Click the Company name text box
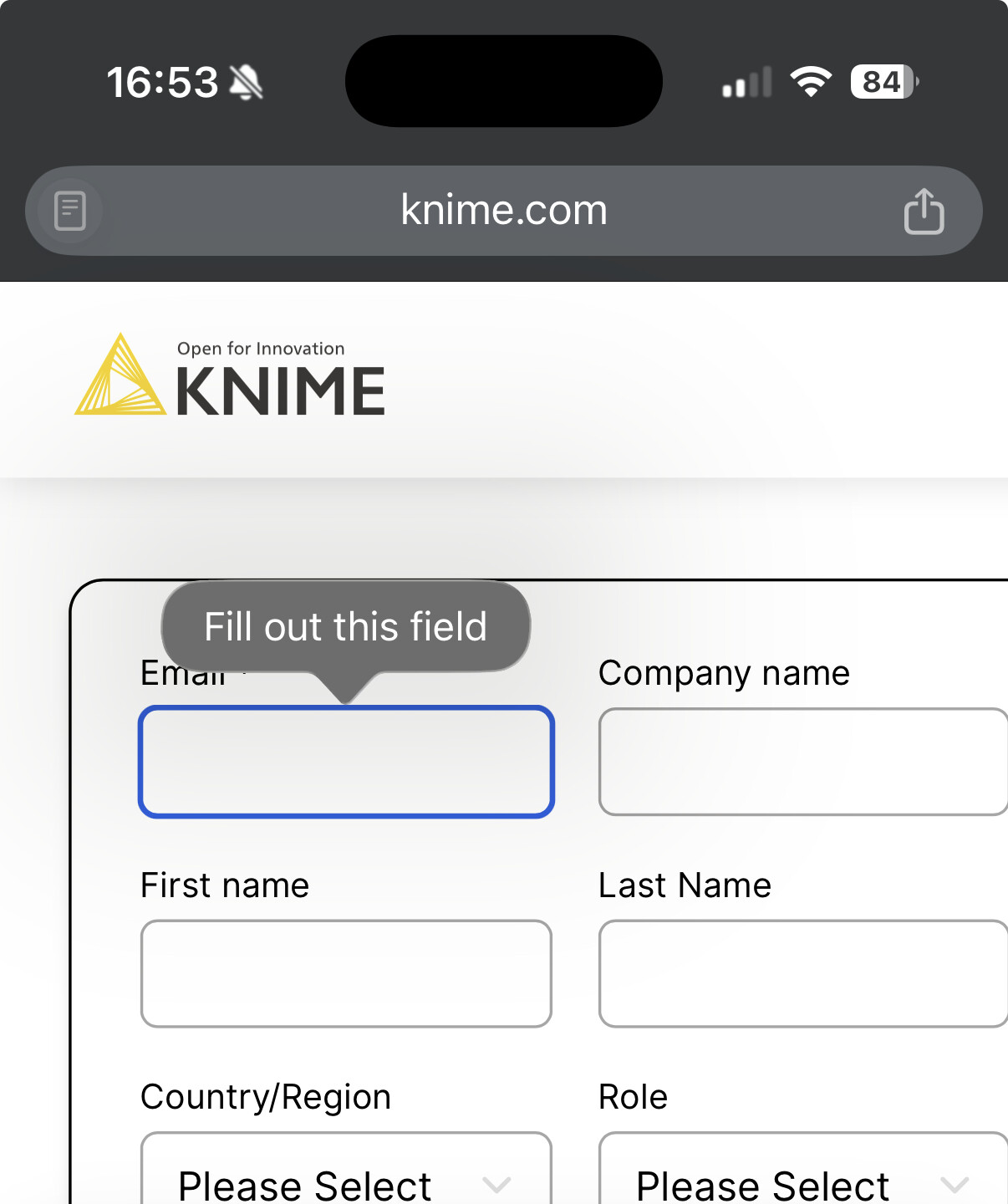The height and width of the screenshot is (1204, 1008). (x=802, y=762)
